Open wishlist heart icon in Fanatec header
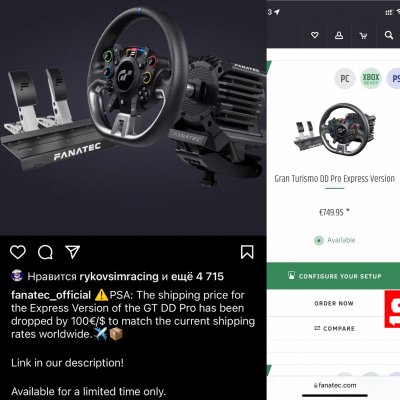 click(315, 35)
